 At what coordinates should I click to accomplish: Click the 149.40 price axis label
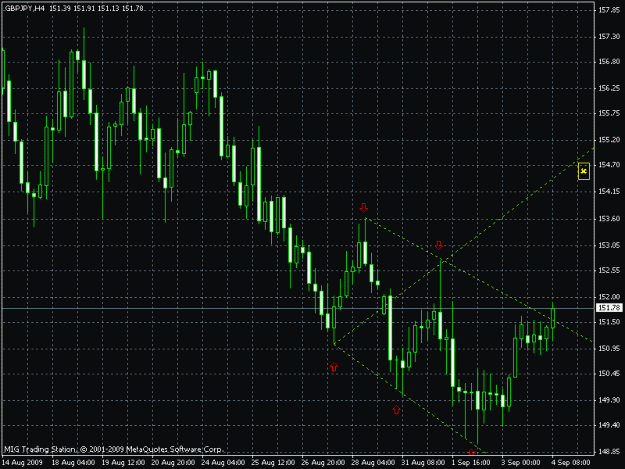[609, 426]
